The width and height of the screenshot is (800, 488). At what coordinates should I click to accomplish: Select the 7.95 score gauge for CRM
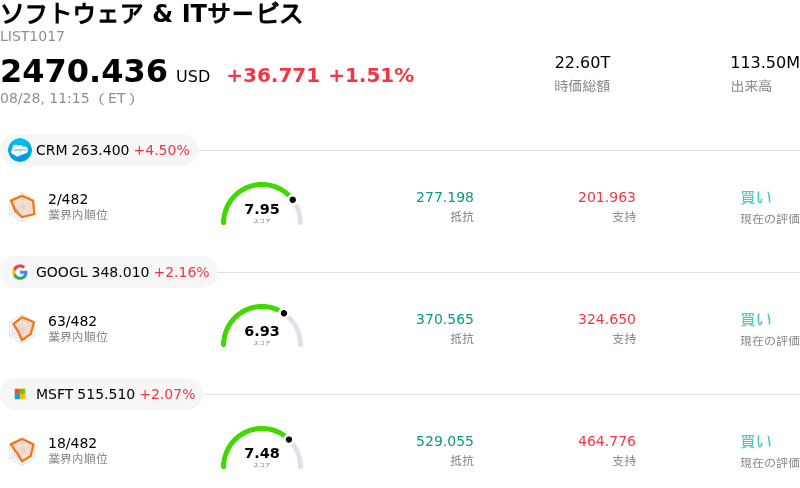262,204
